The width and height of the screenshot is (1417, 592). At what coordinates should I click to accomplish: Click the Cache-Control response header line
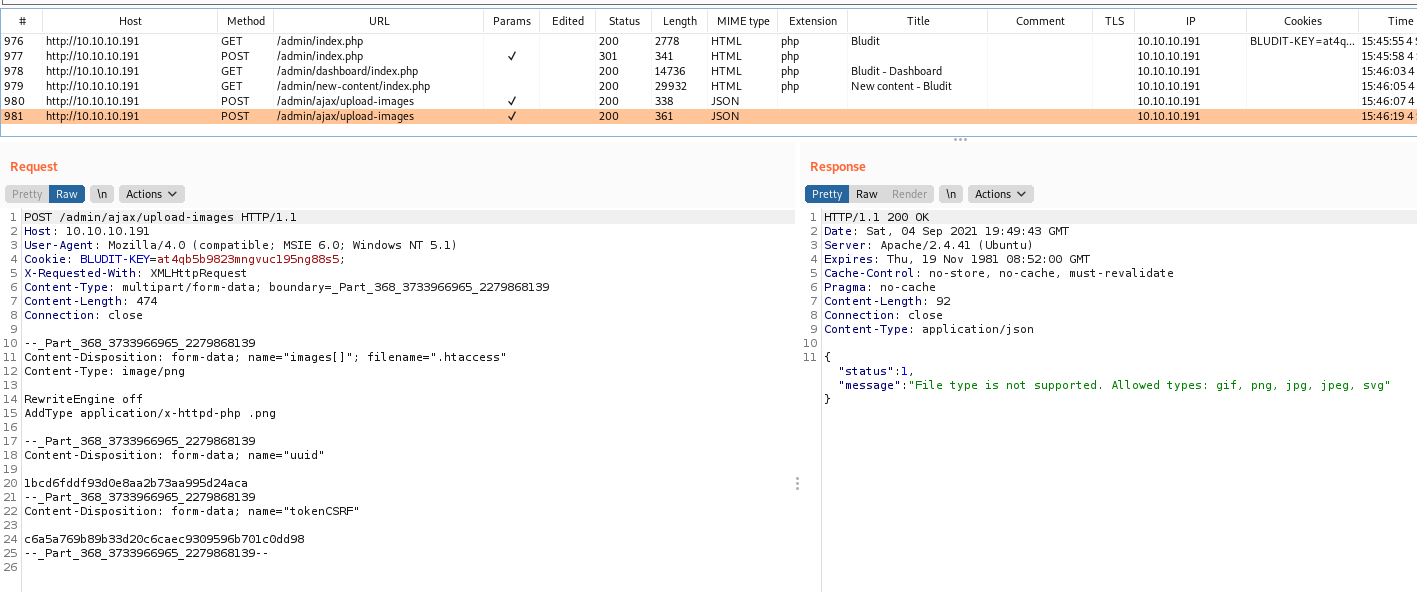999,273
